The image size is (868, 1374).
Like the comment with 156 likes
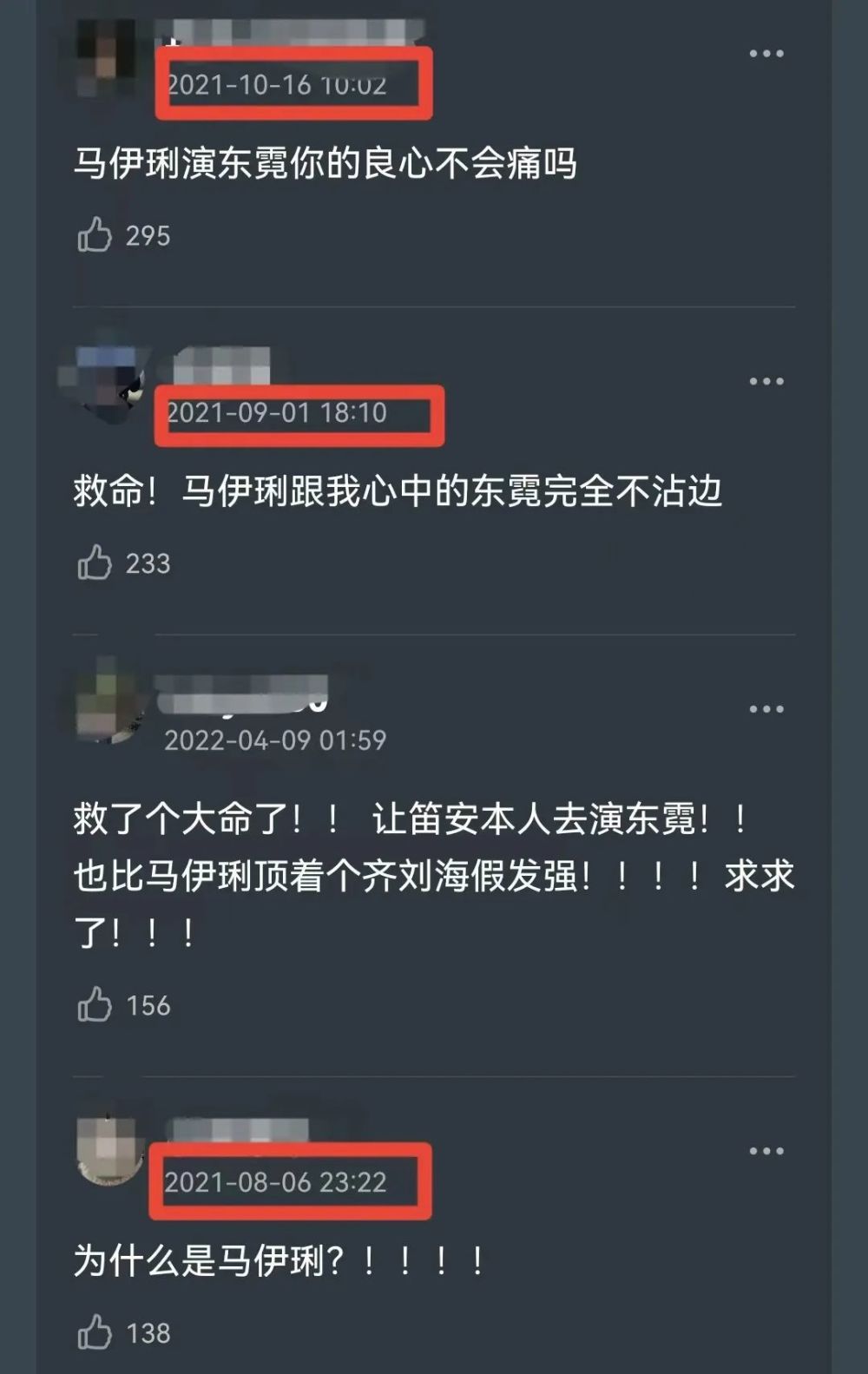[x=95, y=1004]
